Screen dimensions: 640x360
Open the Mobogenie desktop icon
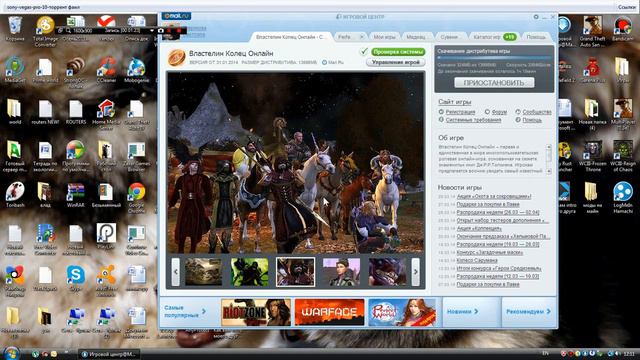coord(136,70)
